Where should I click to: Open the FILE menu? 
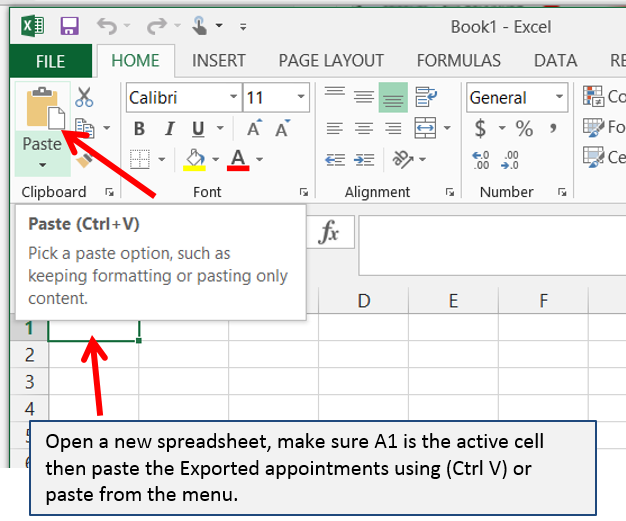50,61
